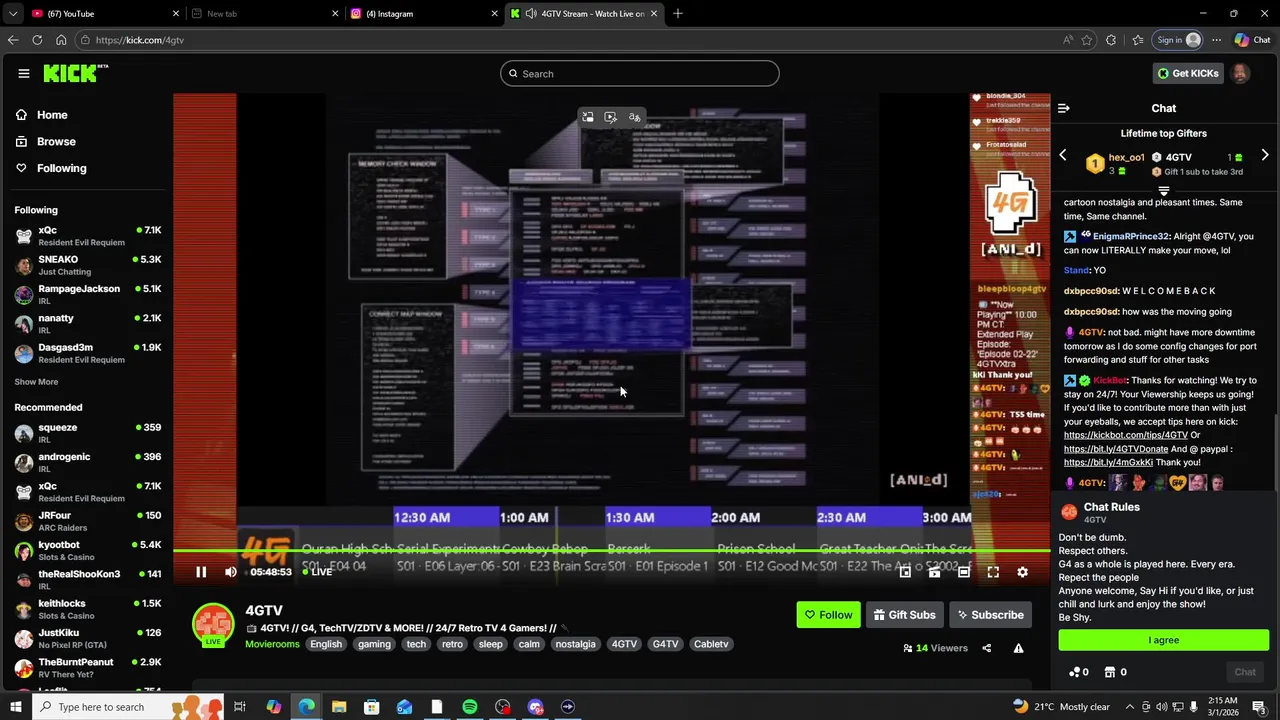Click I agree to chat rules

(1164, 640)
